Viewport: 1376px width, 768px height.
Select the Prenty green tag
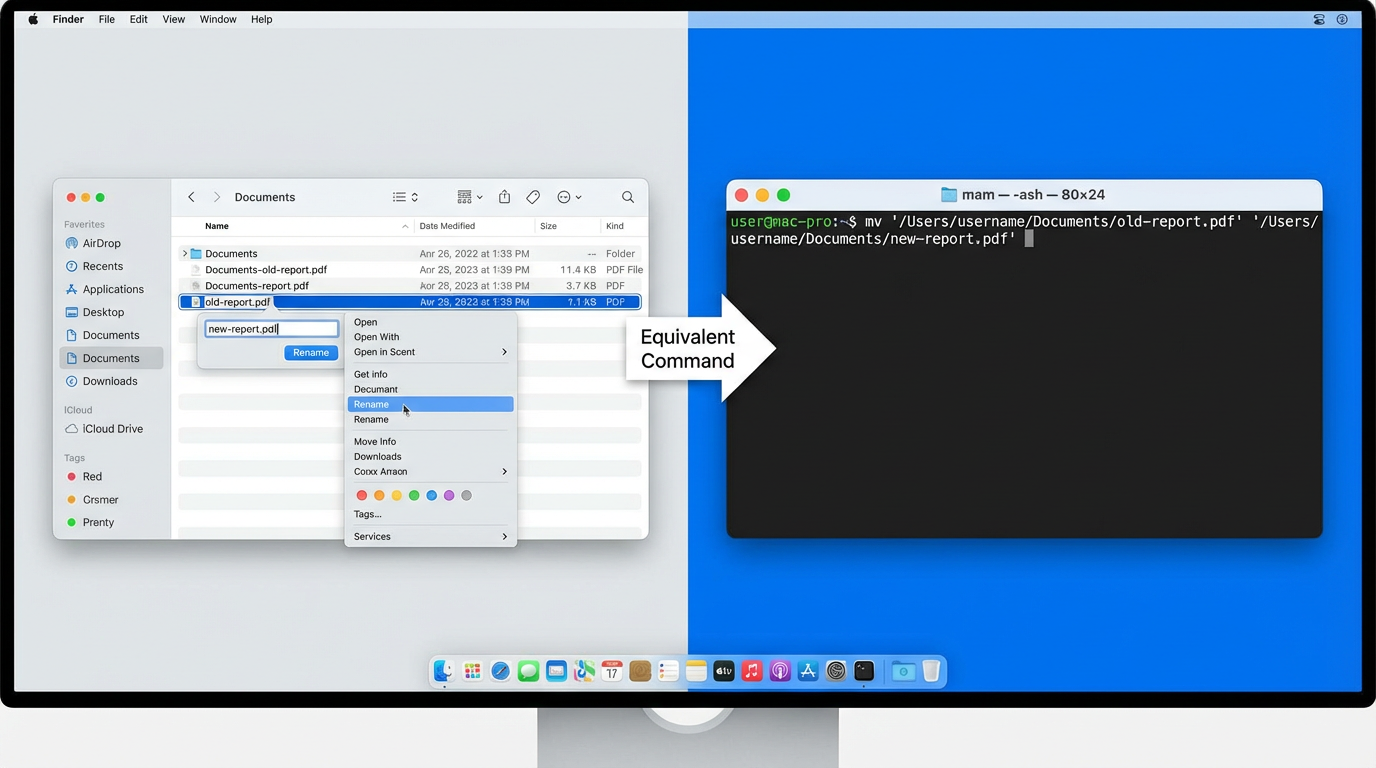tap(97, 522)
